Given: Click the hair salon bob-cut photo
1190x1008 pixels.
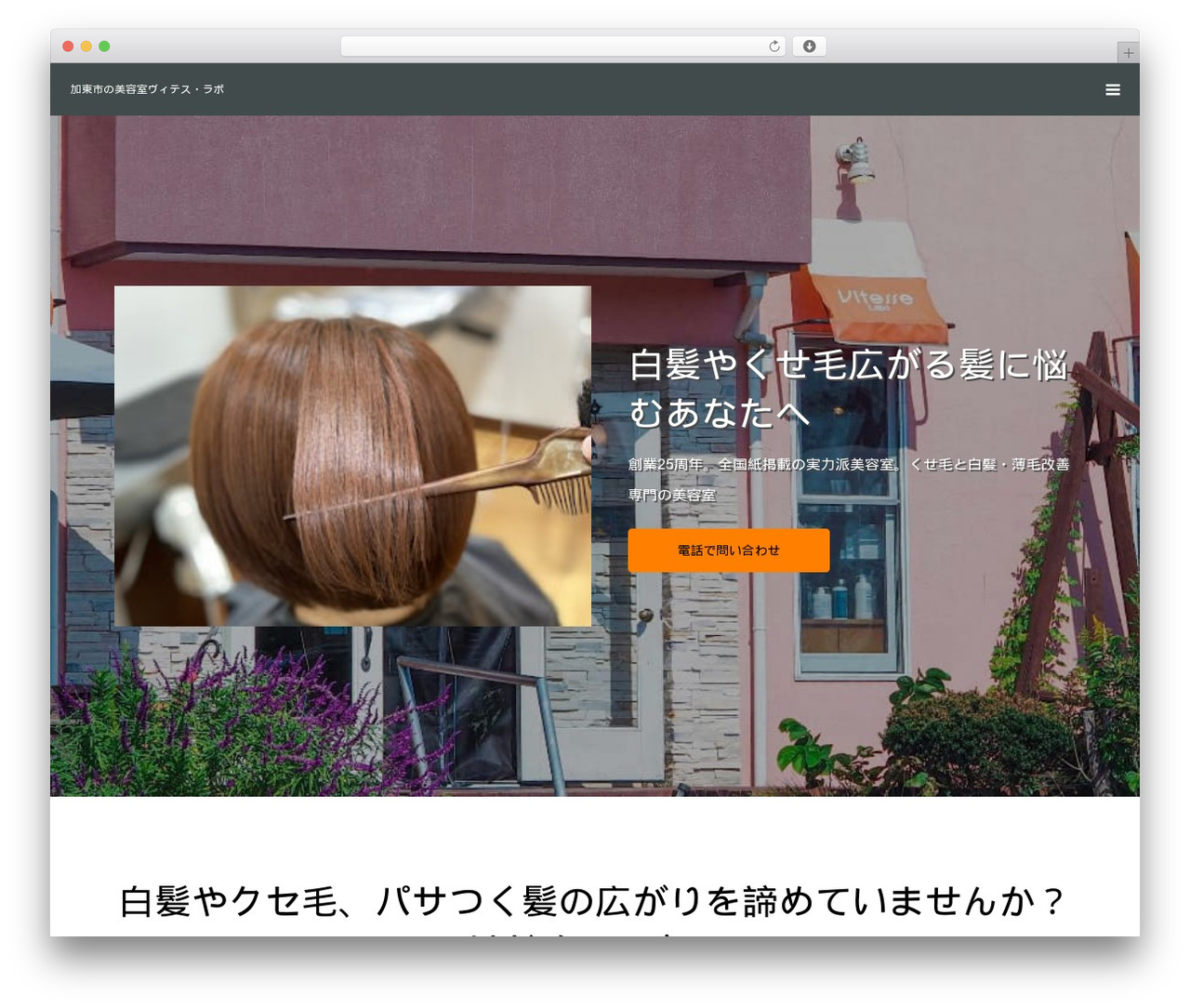Looking at the screenshot, I should (352, 456).
